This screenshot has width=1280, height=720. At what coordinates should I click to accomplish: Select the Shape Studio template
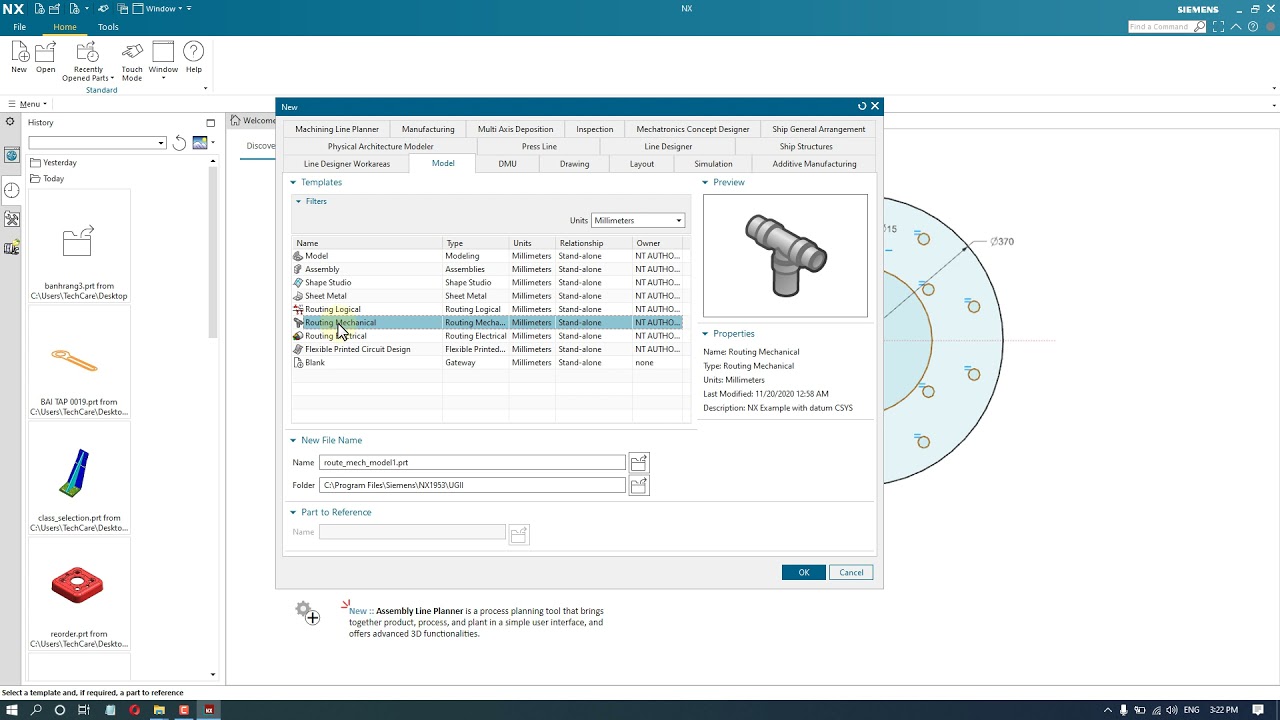point(487,283)
